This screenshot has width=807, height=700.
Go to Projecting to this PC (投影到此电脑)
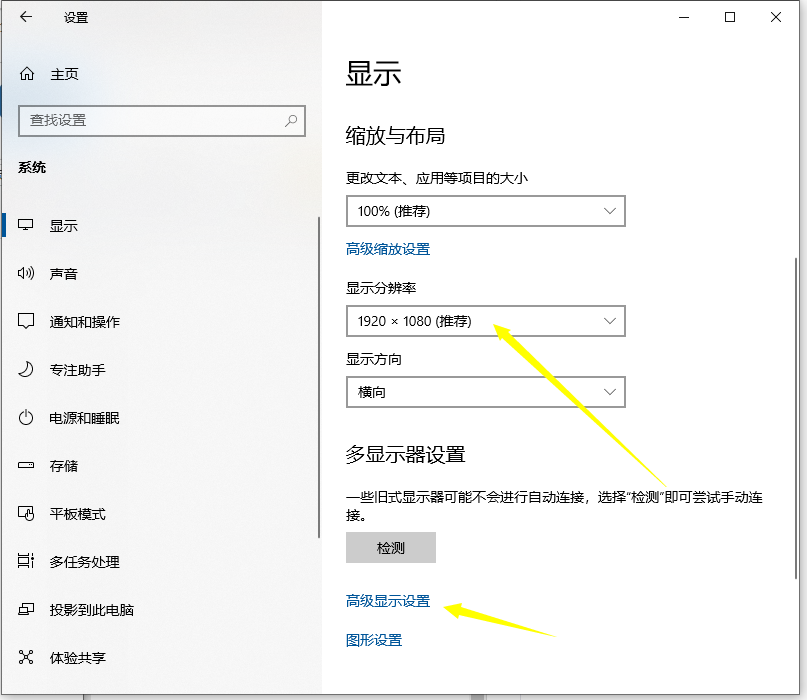[91, 610]
